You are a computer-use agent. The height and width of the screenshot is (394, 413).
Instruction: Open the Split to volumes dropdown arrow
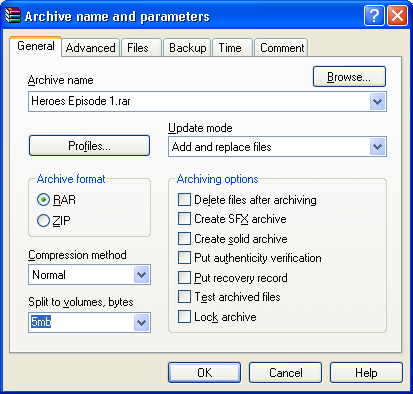[x=142, y=322]
